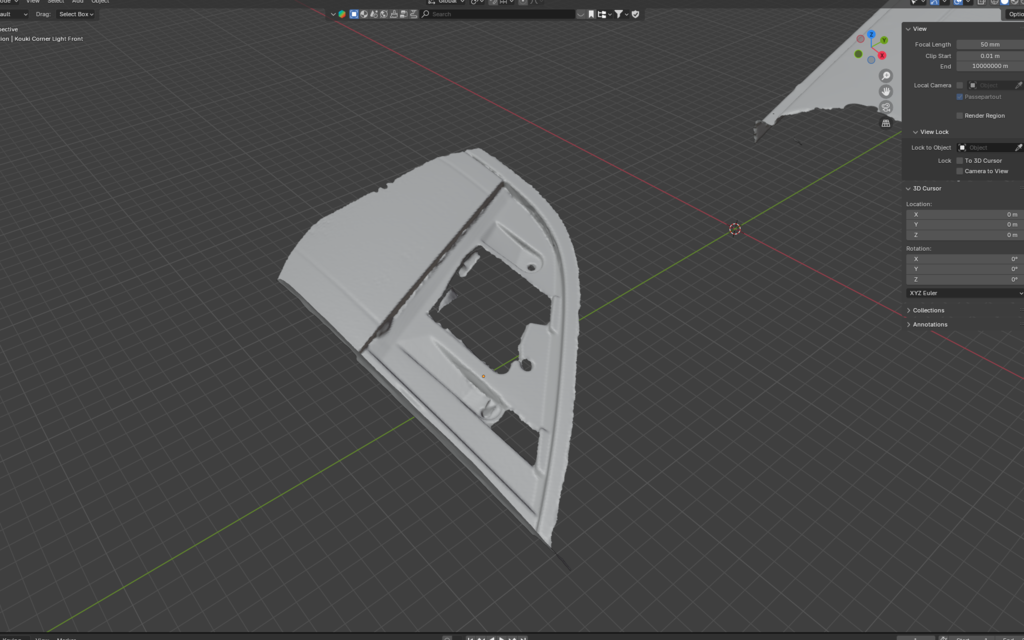Enable the Local Camera checkbox
The image size is (1024, 640).
[x=960, y=85]
